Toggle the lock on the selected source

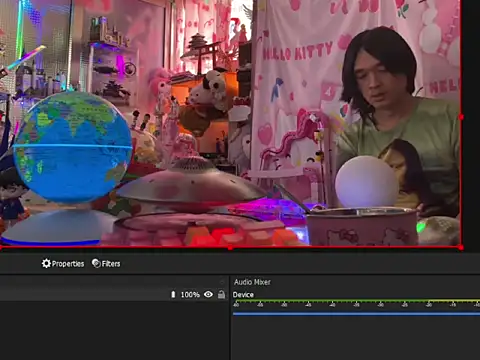[x=221, y=294]
